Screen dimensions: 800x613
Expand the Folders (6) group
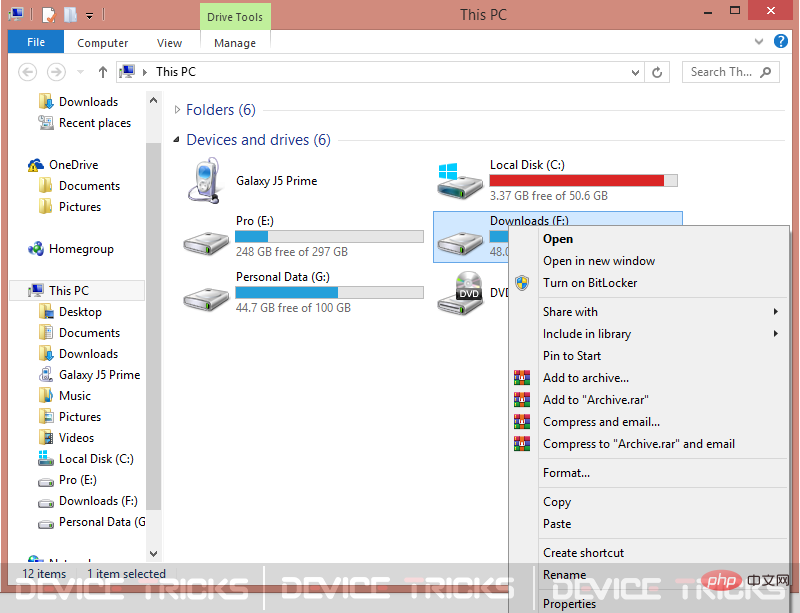tap(177, 110)
